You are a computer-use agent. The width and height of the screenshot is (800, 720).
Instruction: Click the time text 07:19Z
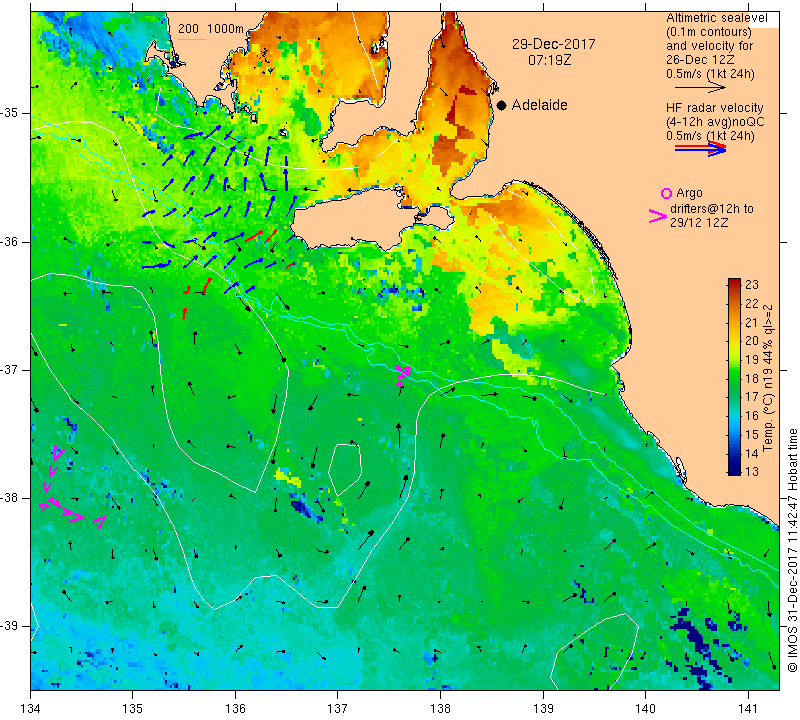click(549, 60)
